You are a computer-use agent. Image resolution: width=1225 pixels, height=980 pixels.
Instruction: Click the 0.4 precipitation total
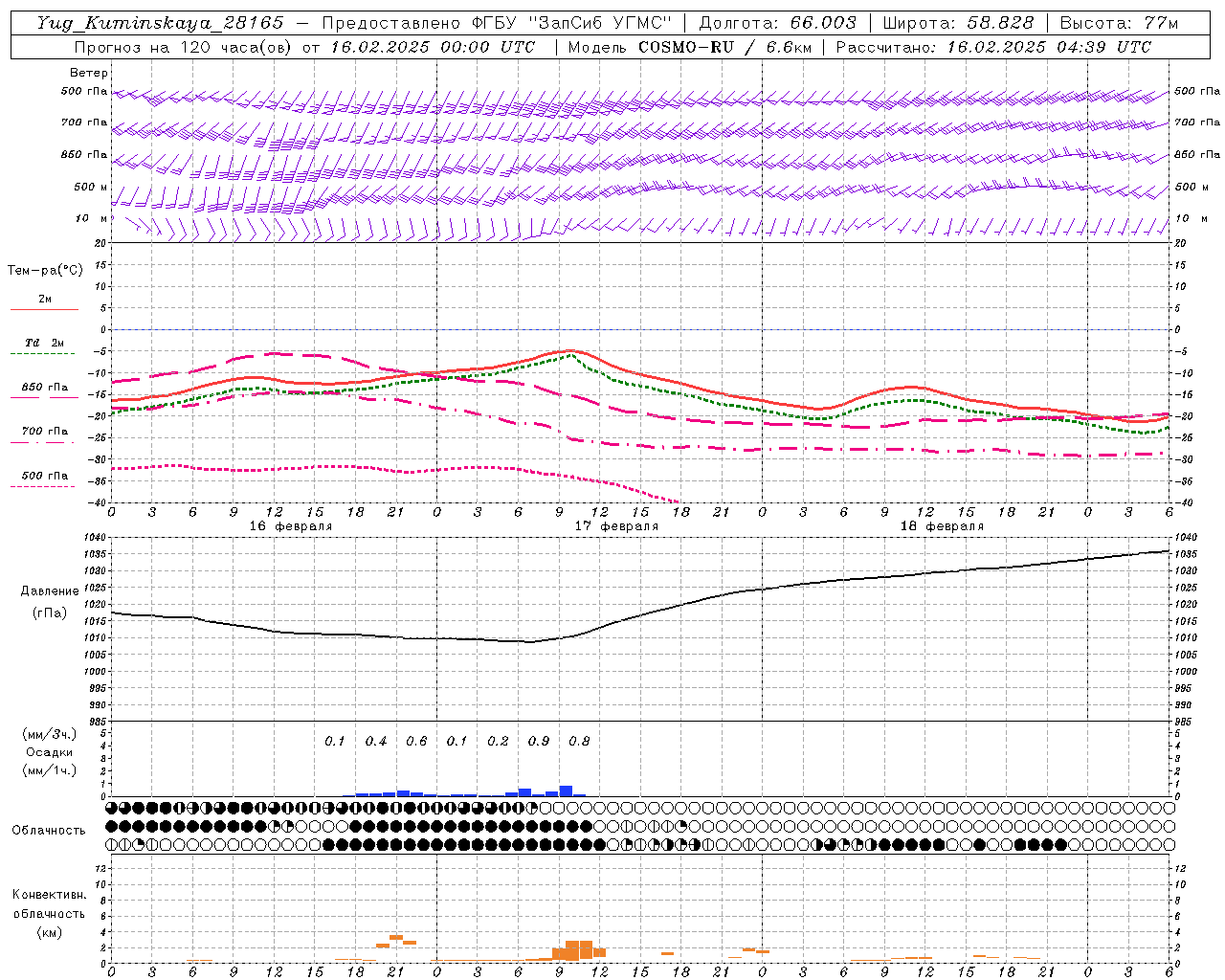pos(376,742)
